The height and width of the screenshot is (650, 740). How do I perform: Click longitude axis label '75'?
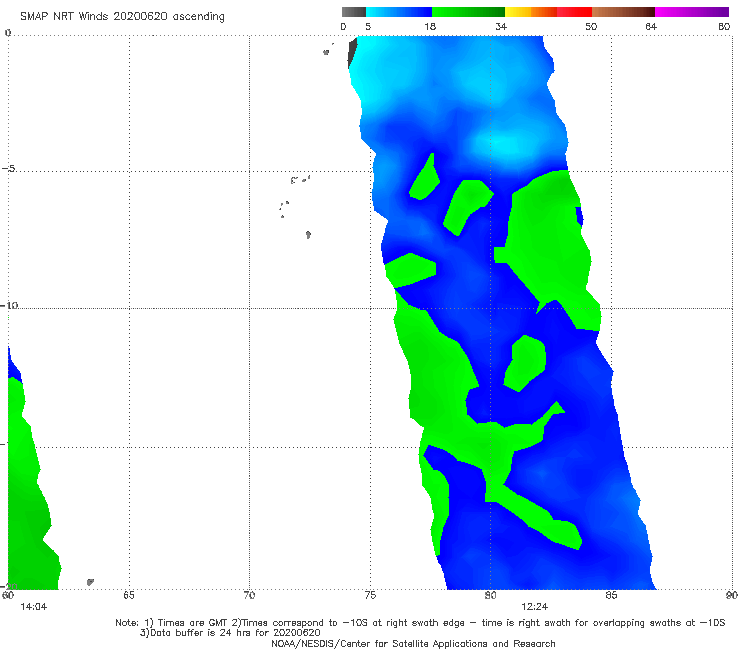(370, 595)
